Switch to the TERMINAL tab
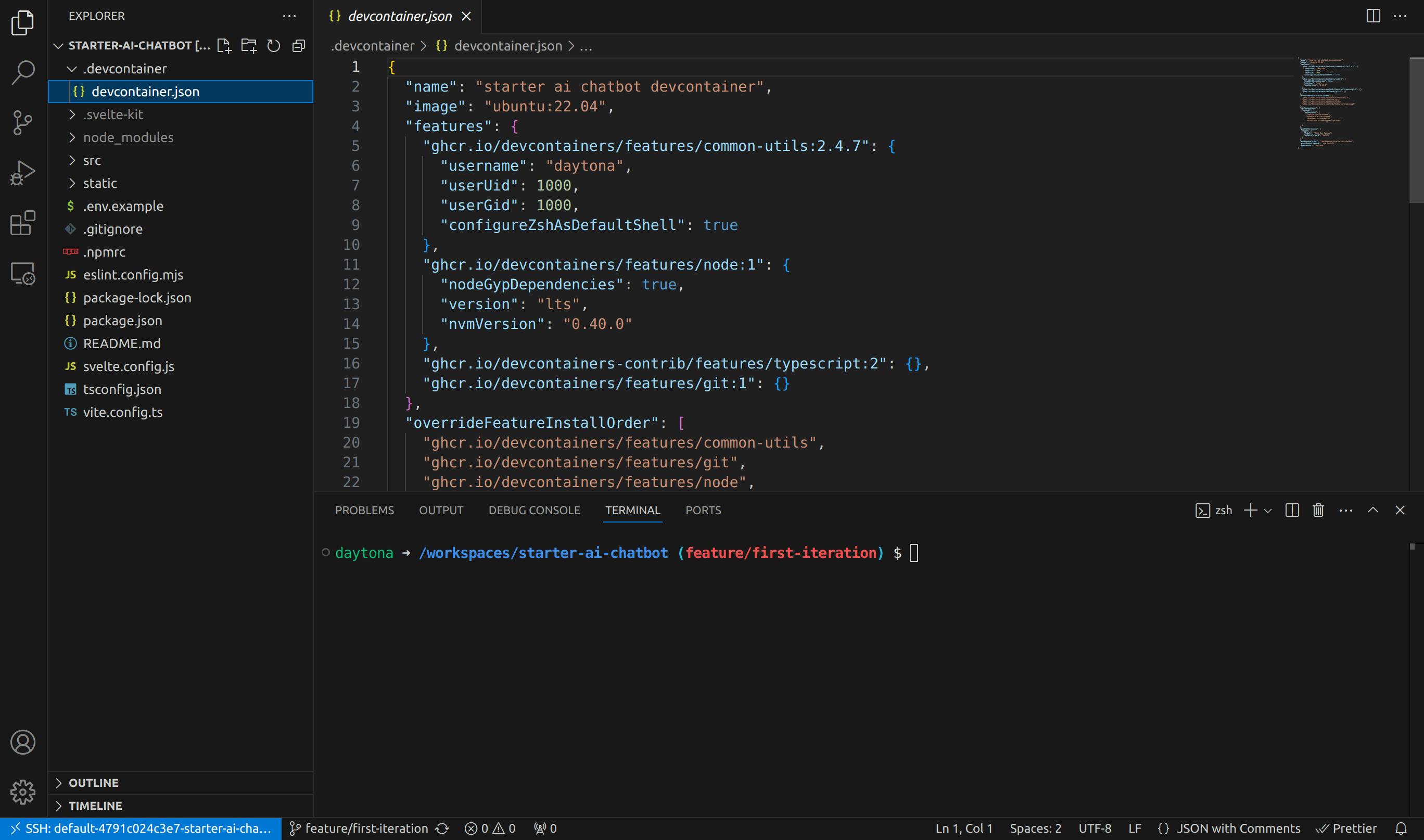This screenshot has height=840, width=1424. tap(633, 510)
